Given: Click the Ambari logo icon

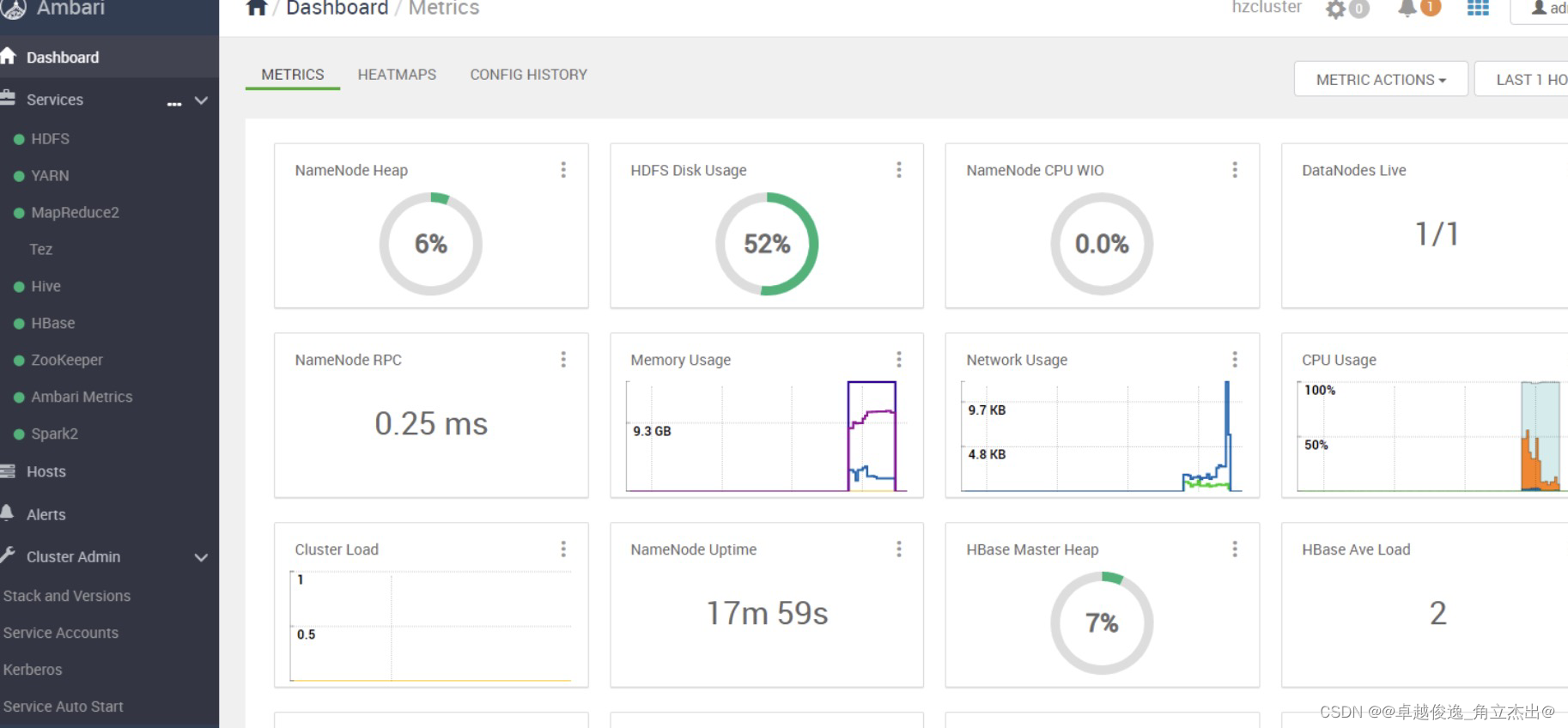Looking at the screenshot, I should (13, 9).
